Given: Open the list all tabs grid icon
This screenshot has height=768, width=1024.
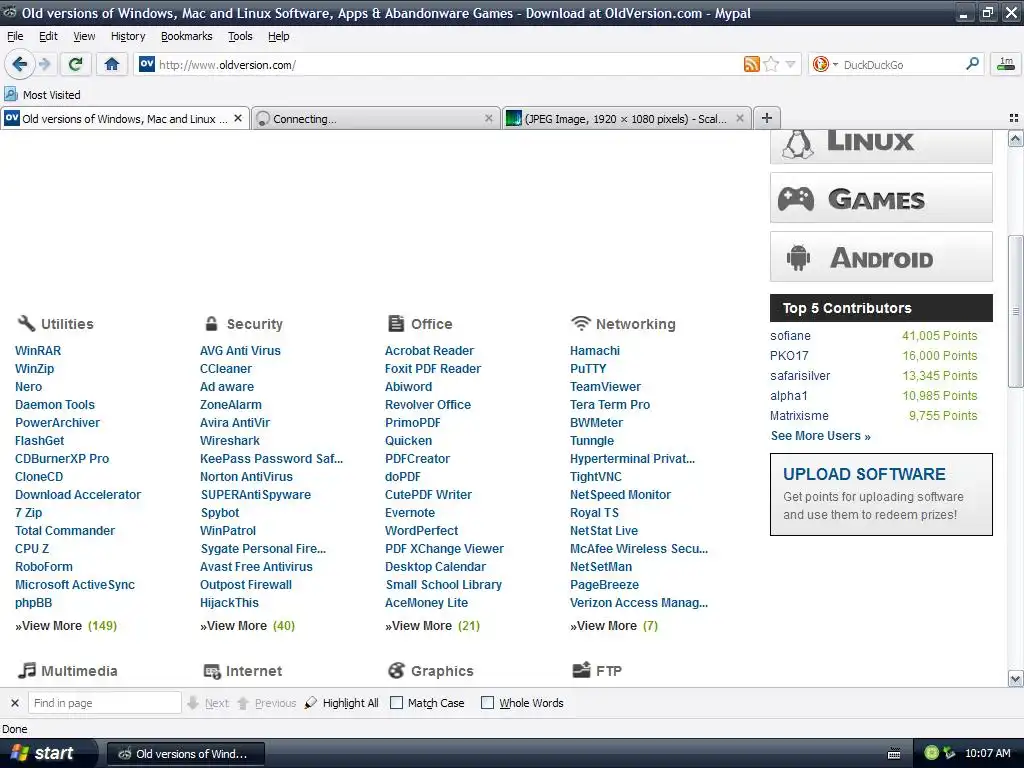Looking at the screenshot, I should tap(1014, 118).
